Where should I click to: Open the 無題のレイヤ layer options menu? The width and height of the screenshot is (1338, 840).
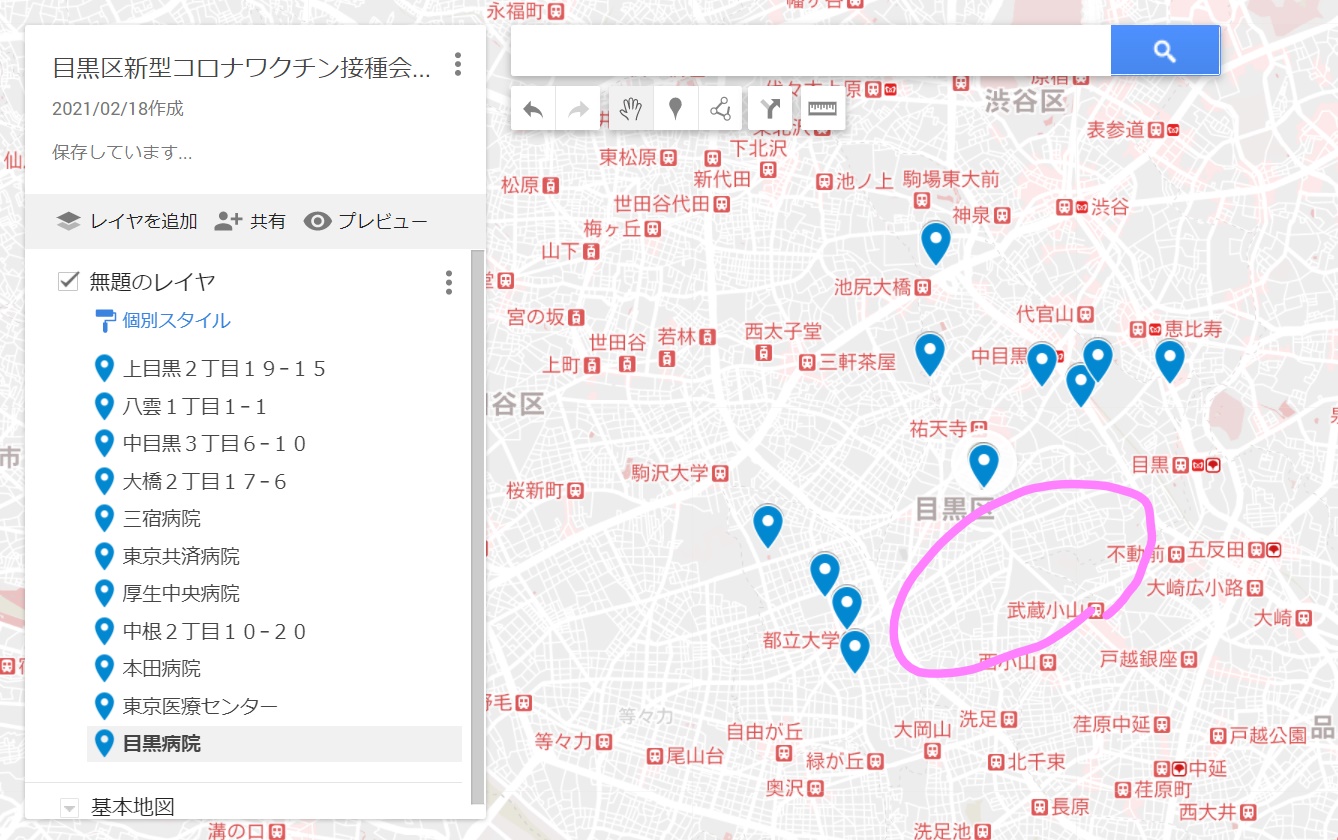[449, 282]
